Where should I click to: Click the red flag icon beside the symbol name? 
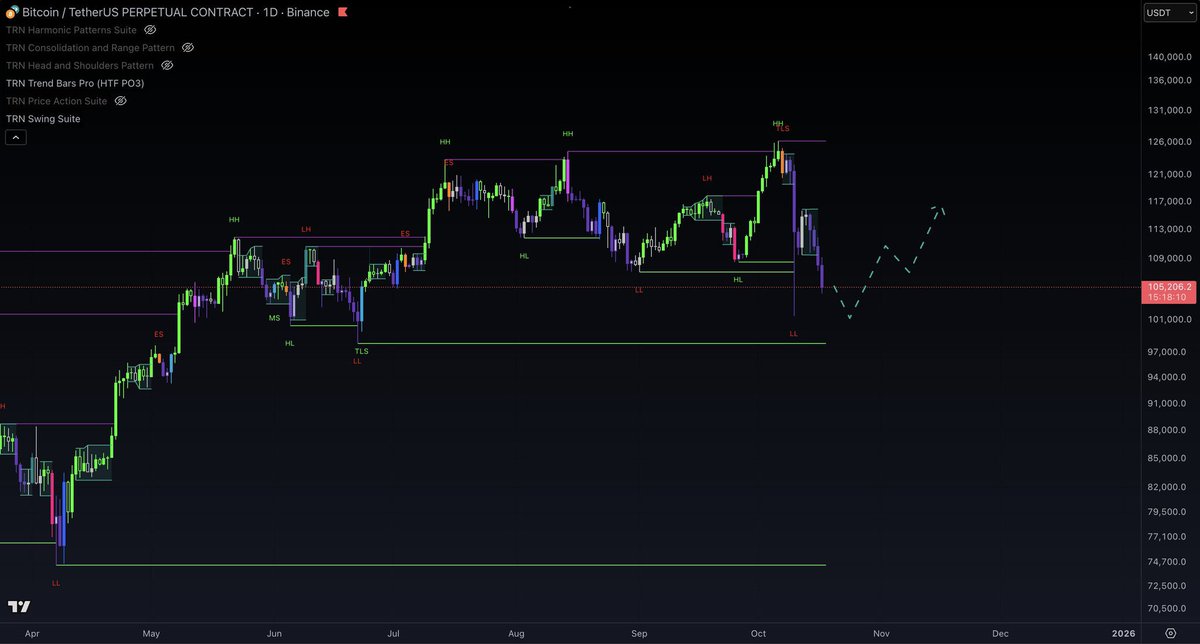[340, 12]
